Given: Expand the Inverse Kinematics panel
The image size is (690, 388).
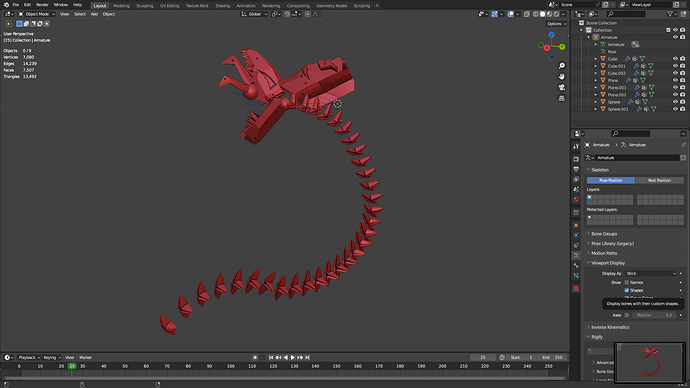Looking at the screenshot, I should click(x=610, y=327).
